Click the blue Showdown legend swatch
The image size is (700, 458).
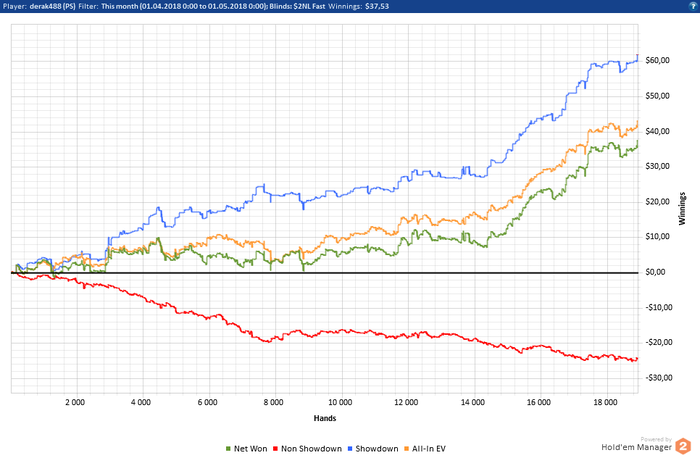tap(350, 449)
